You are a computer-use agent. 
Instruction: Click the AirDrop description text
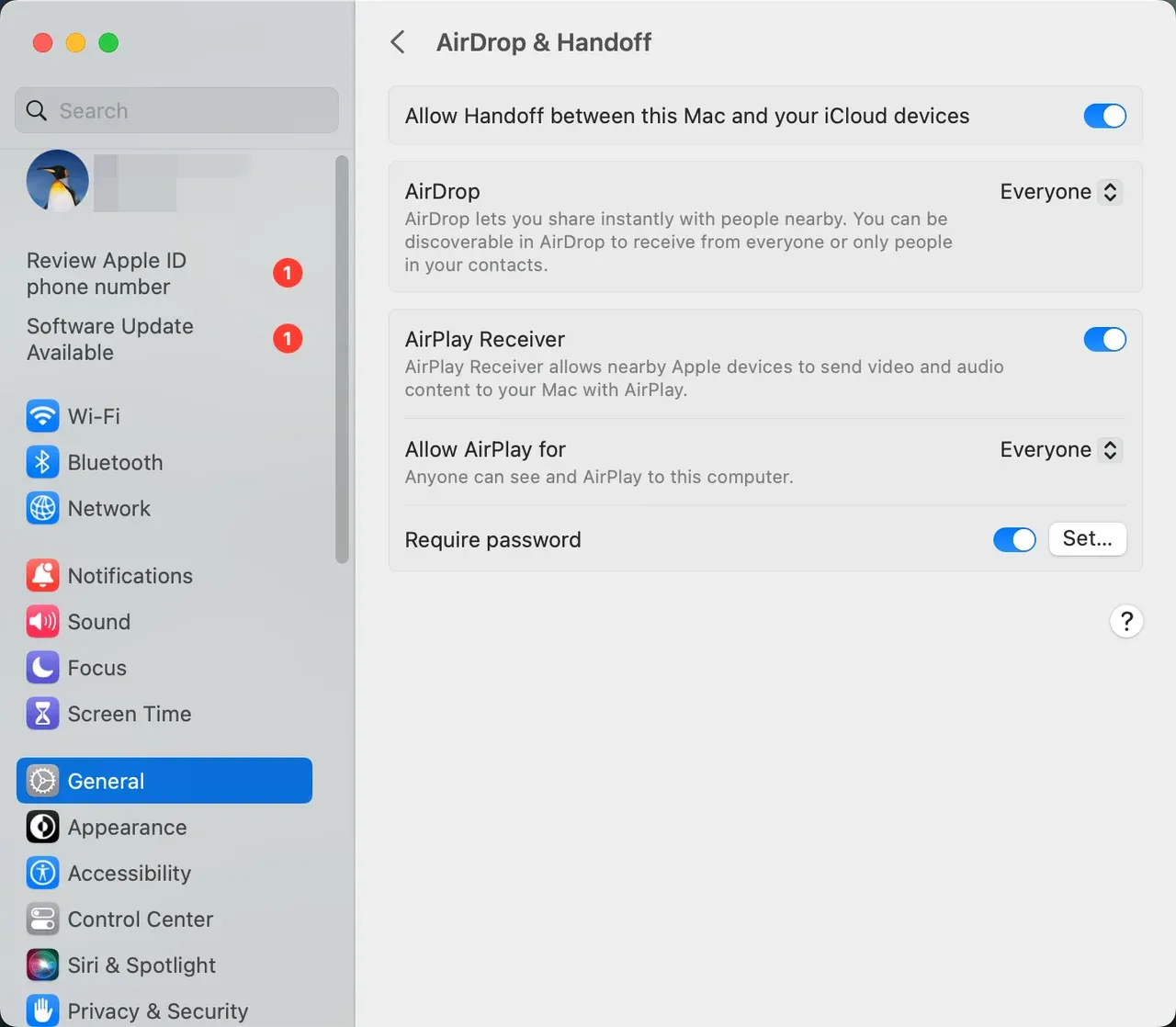pos(679,242)
